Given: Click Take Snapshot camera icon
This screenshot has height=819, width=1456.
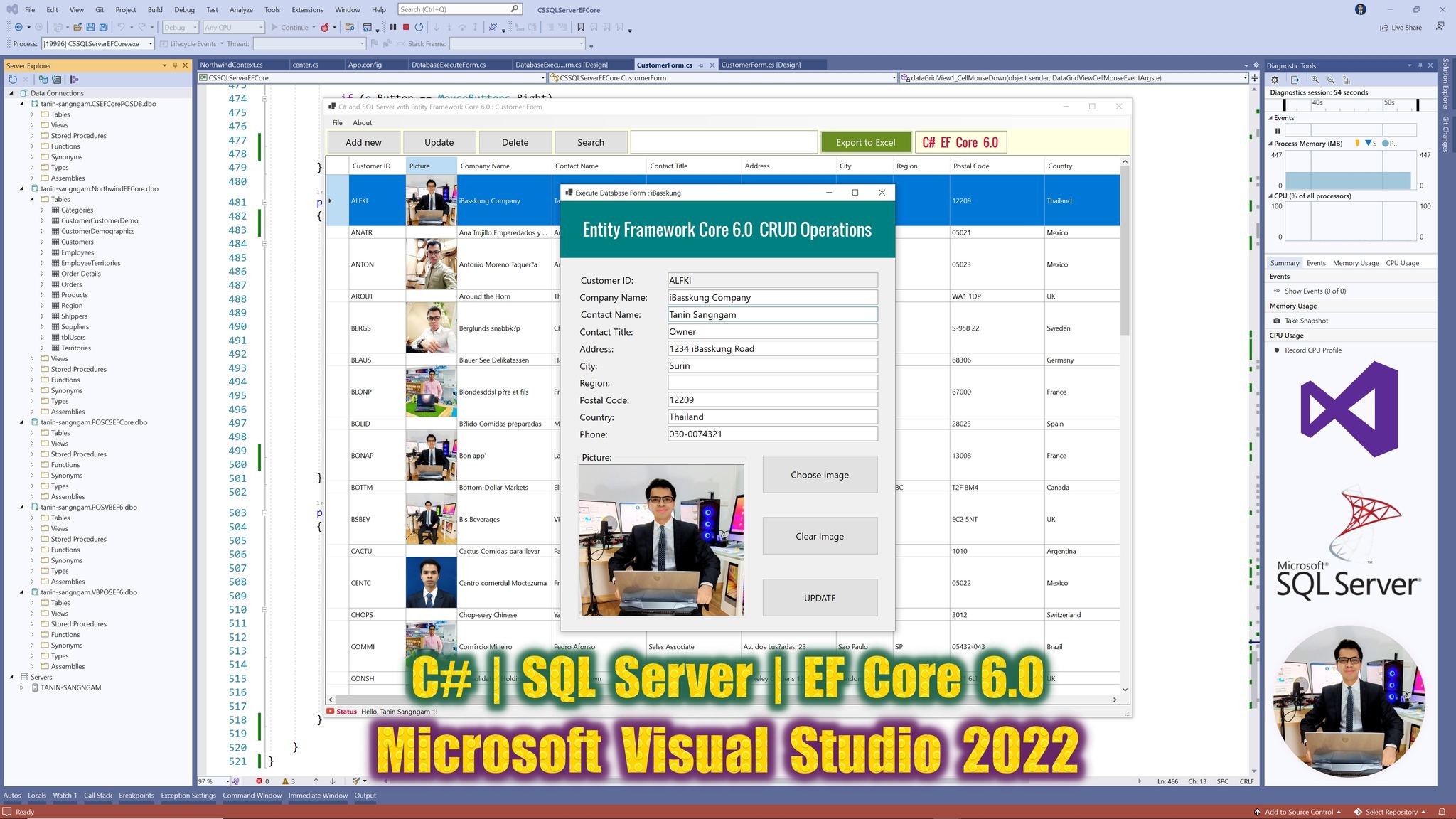Looking at the screenshot, I should [1277, 321].
